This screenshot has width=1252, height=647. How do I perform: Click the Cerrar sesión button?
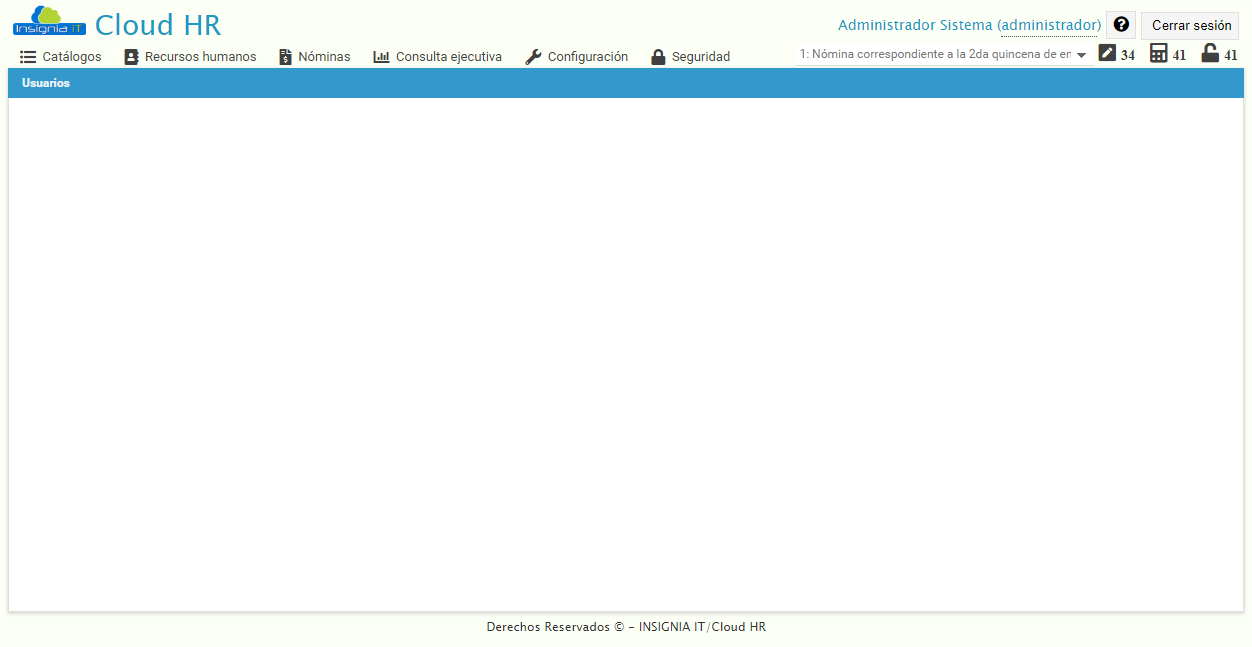click(x=1189, y=25)
